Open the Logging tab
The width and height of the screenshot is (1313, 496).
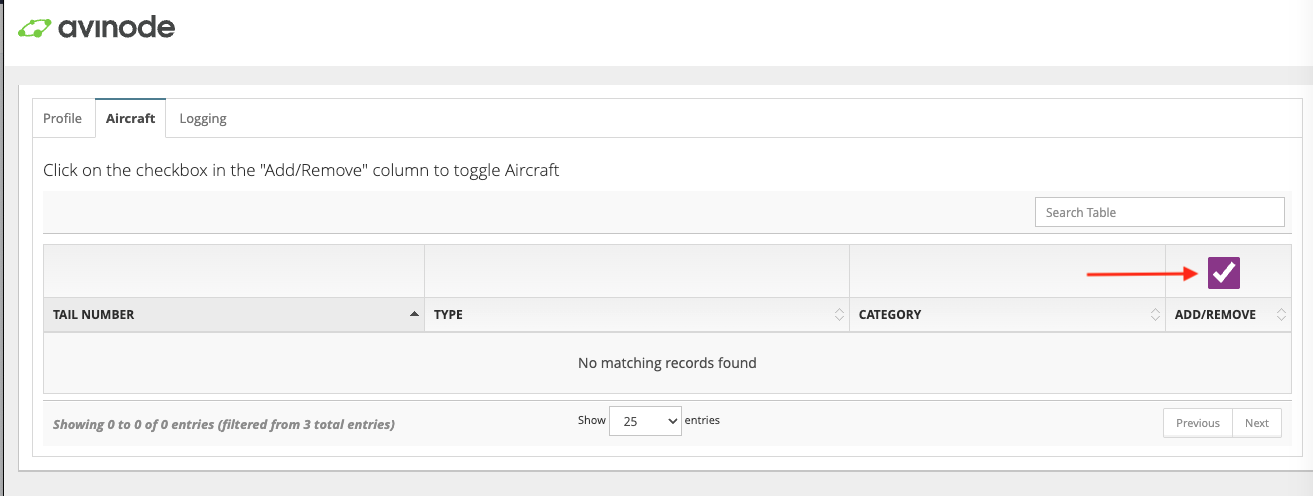(203, 118)
